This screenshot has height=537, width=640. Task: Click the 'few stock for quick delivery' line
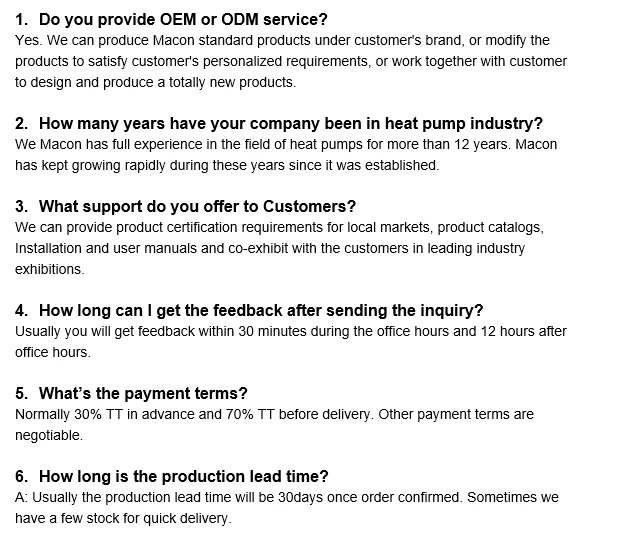pyautogui.click(x=123, y=518)
